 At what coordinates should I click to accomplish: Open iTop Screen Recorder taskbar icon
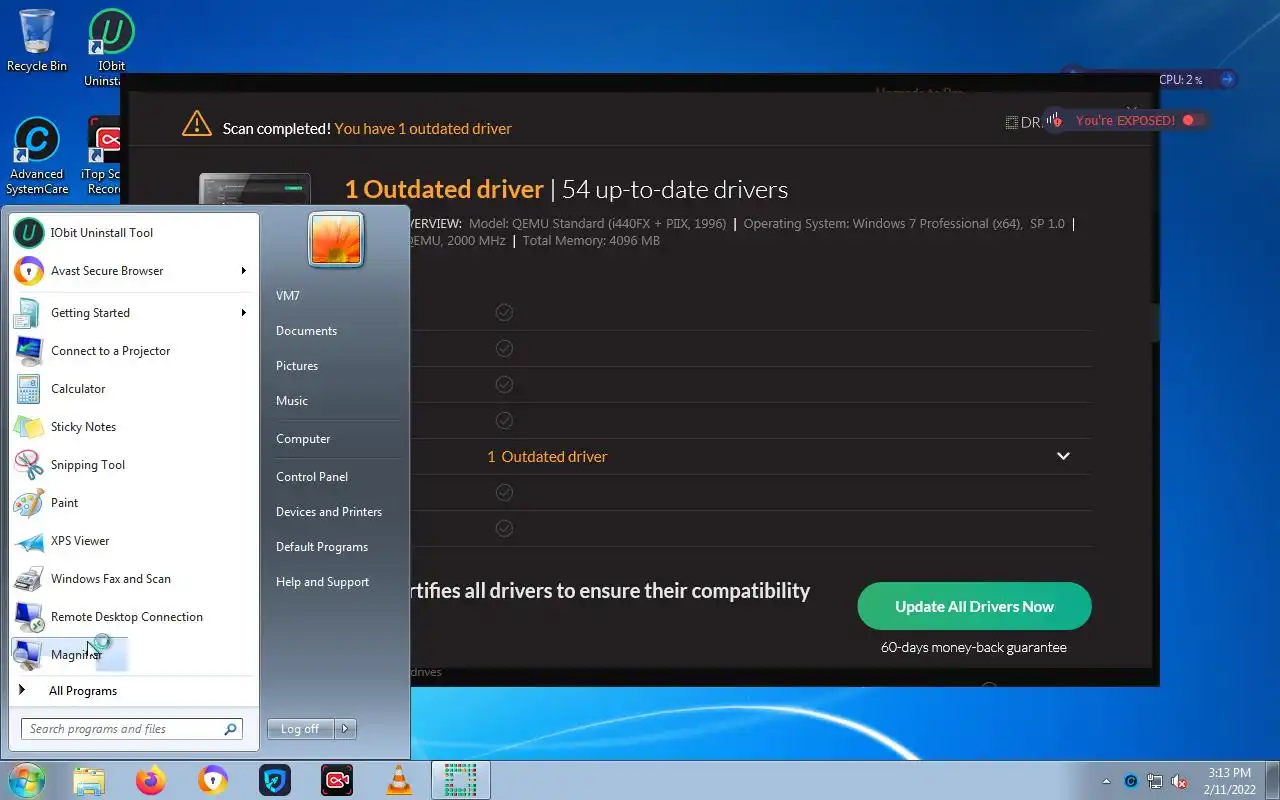tap(337, 780)
